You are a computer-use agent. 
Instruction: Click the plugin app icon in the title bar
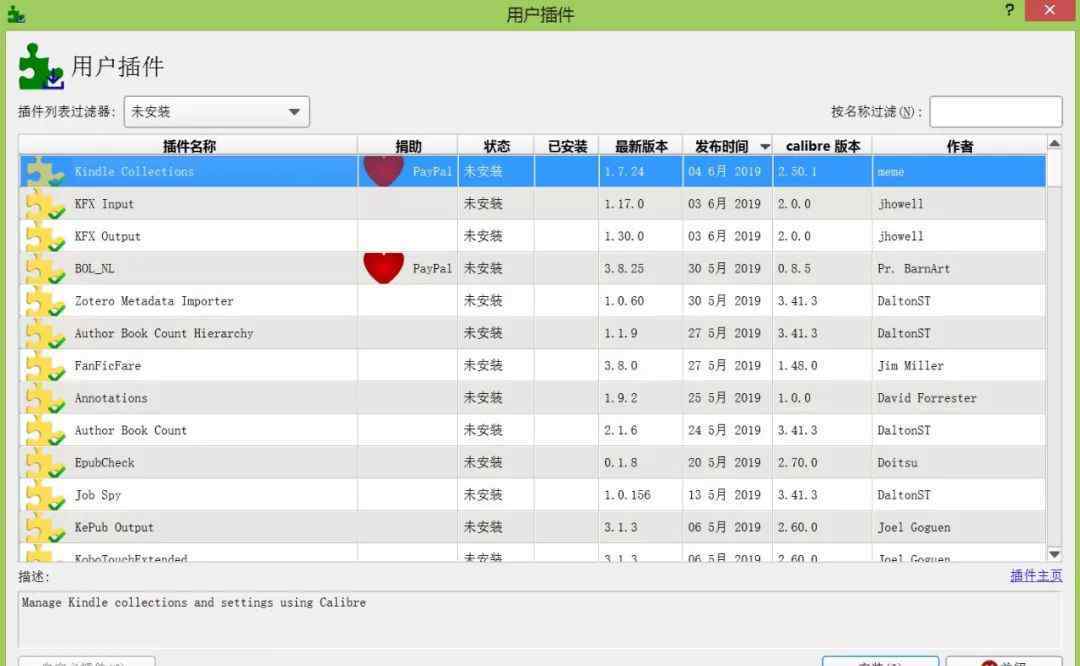coord(16,14)
